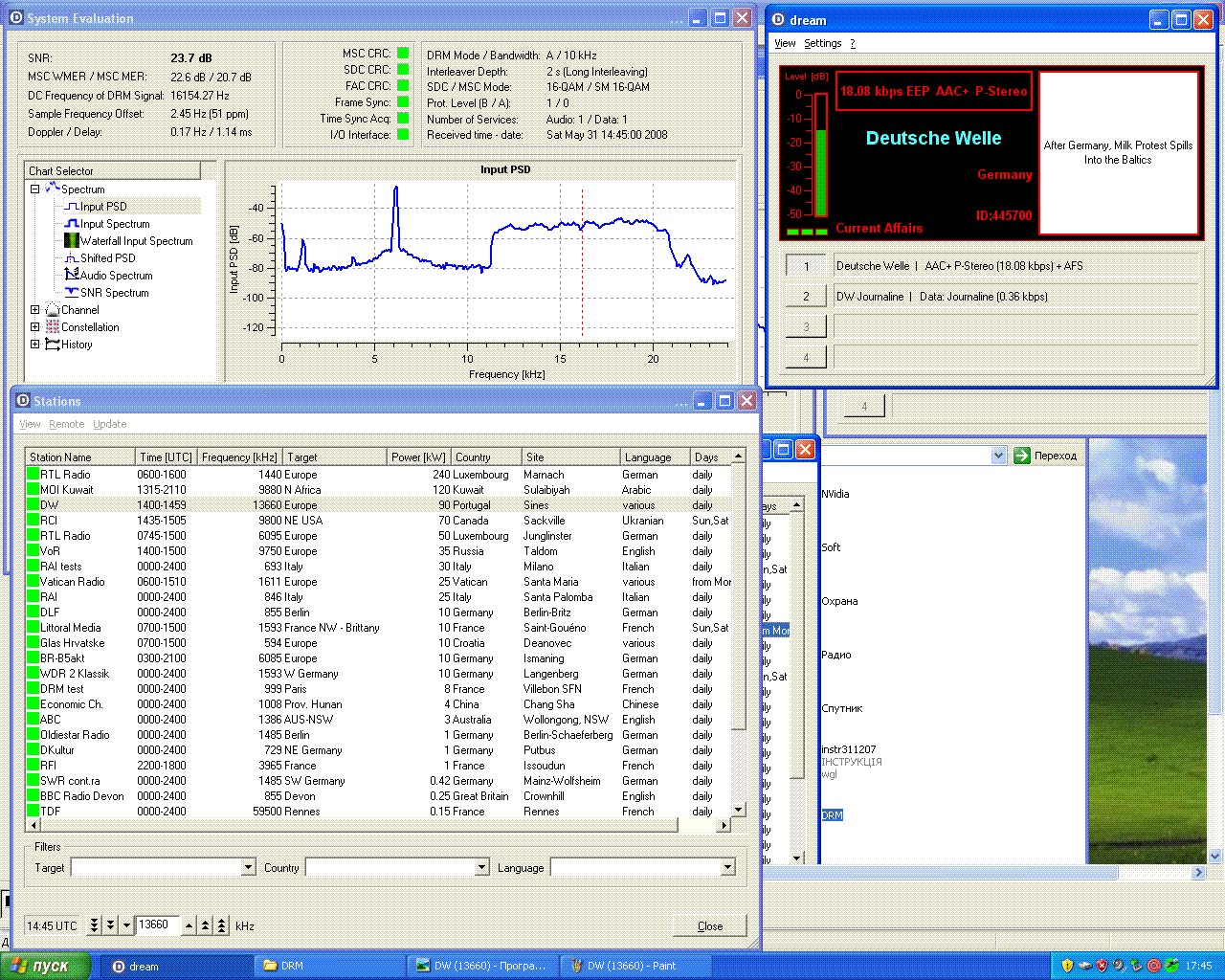Open the Remote menu in Stations
Viewport: 1225px width, 980px height.
coord(66,424)
